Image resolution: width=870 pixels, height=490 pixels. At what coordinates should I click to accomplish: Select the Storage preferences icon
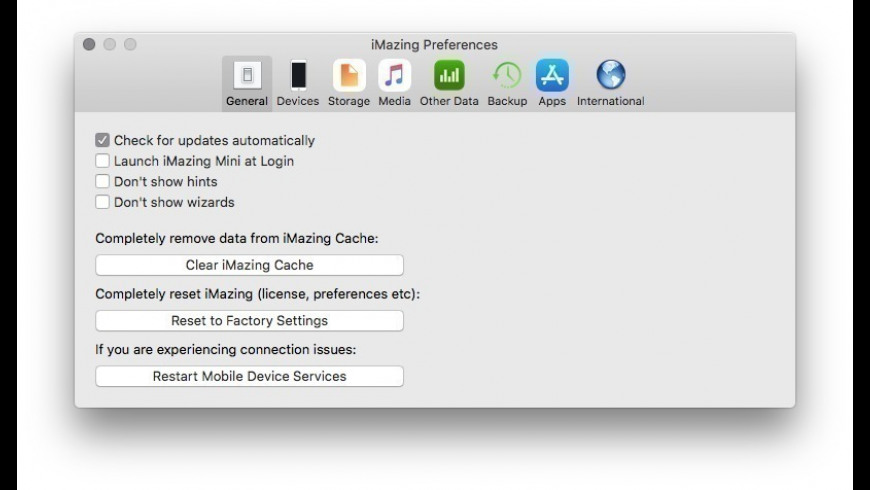[349, 76]
